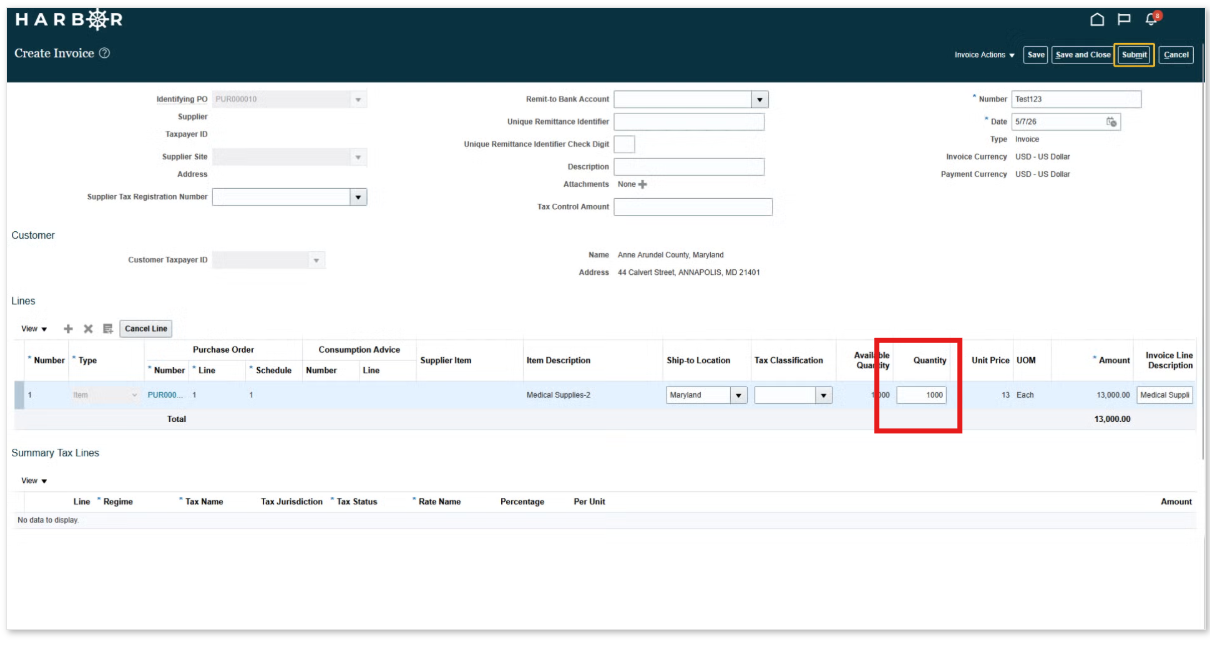
Task: Click the line details icon beside delete
Action: (x=107, y=328)
